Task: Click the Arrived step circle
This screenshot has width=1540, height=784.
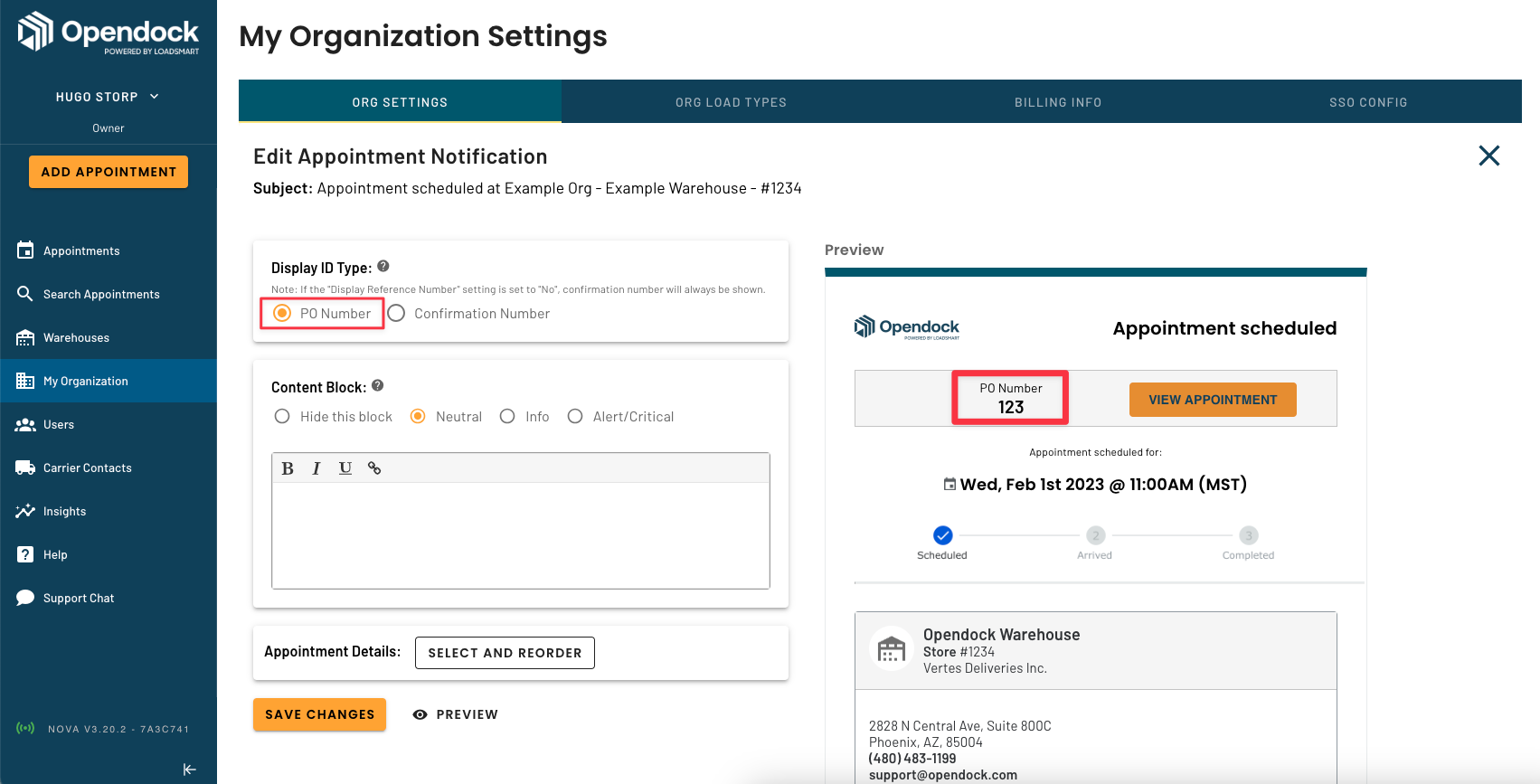Action: click(1095, 535)
